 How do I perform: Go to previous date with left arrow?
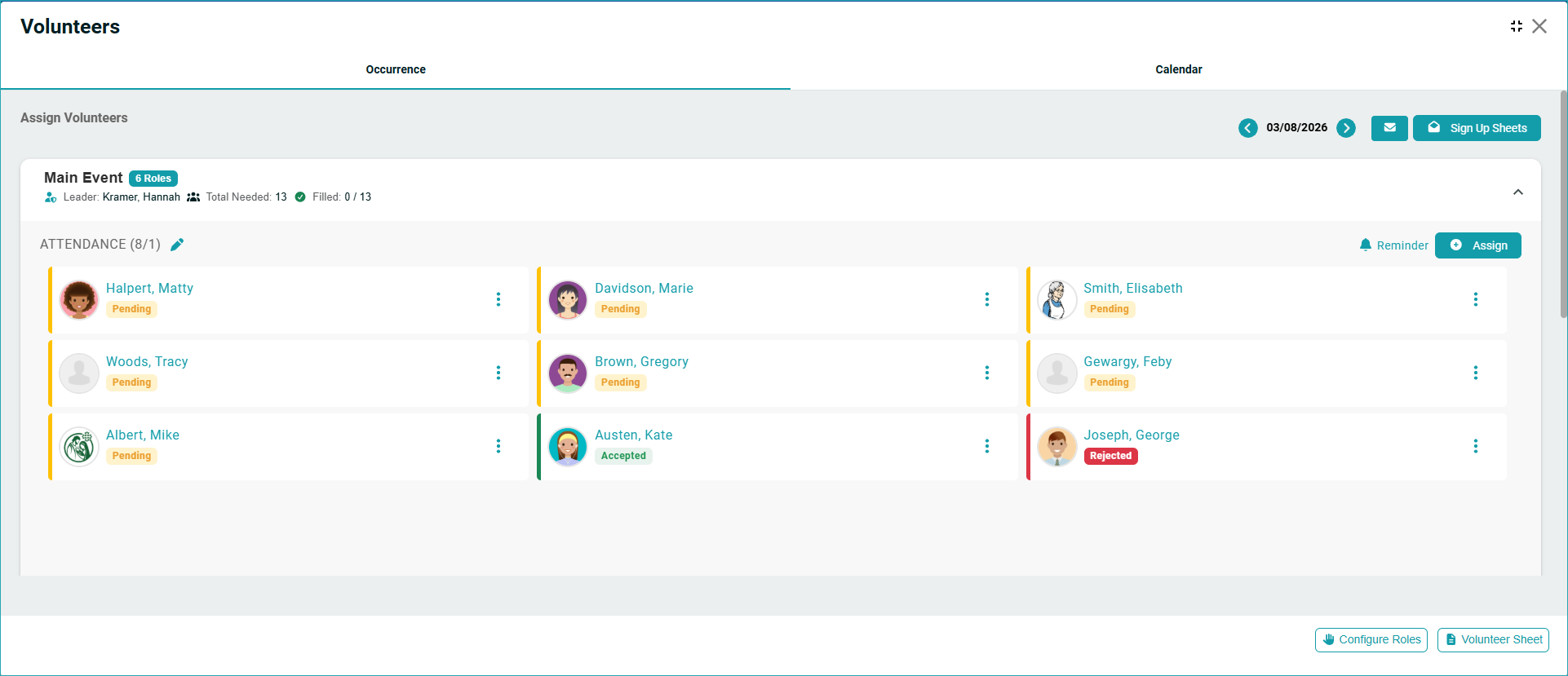tap(1247, 128)
